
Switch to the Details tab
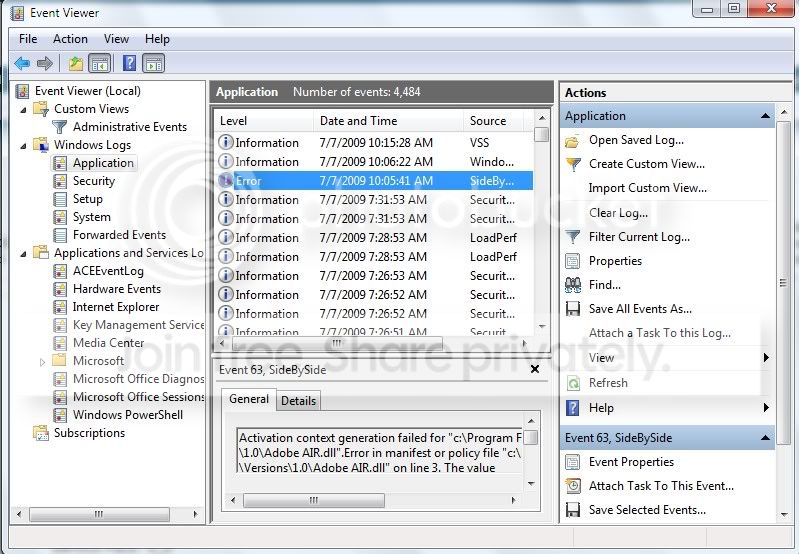click(x=299, y=401)
